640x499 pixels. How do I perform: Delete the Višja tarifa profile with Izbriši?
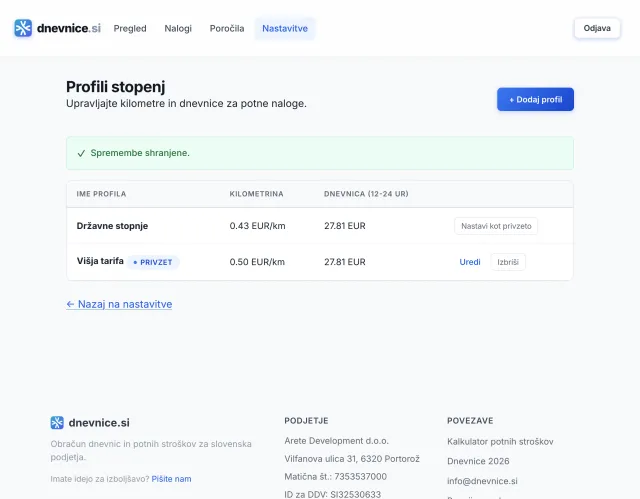pyautogui.click(x=508, y=262)
